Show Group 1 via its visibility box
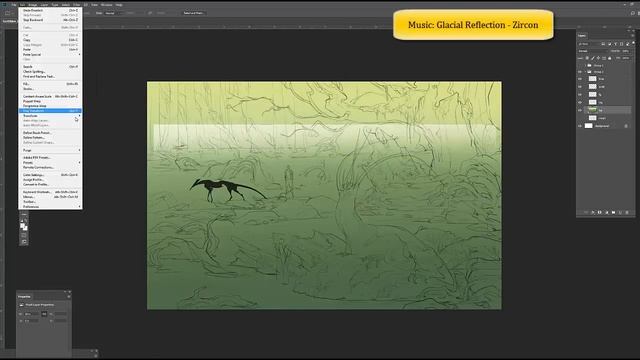This screenshot has height=360, width=640. click(x=580, y=65)
